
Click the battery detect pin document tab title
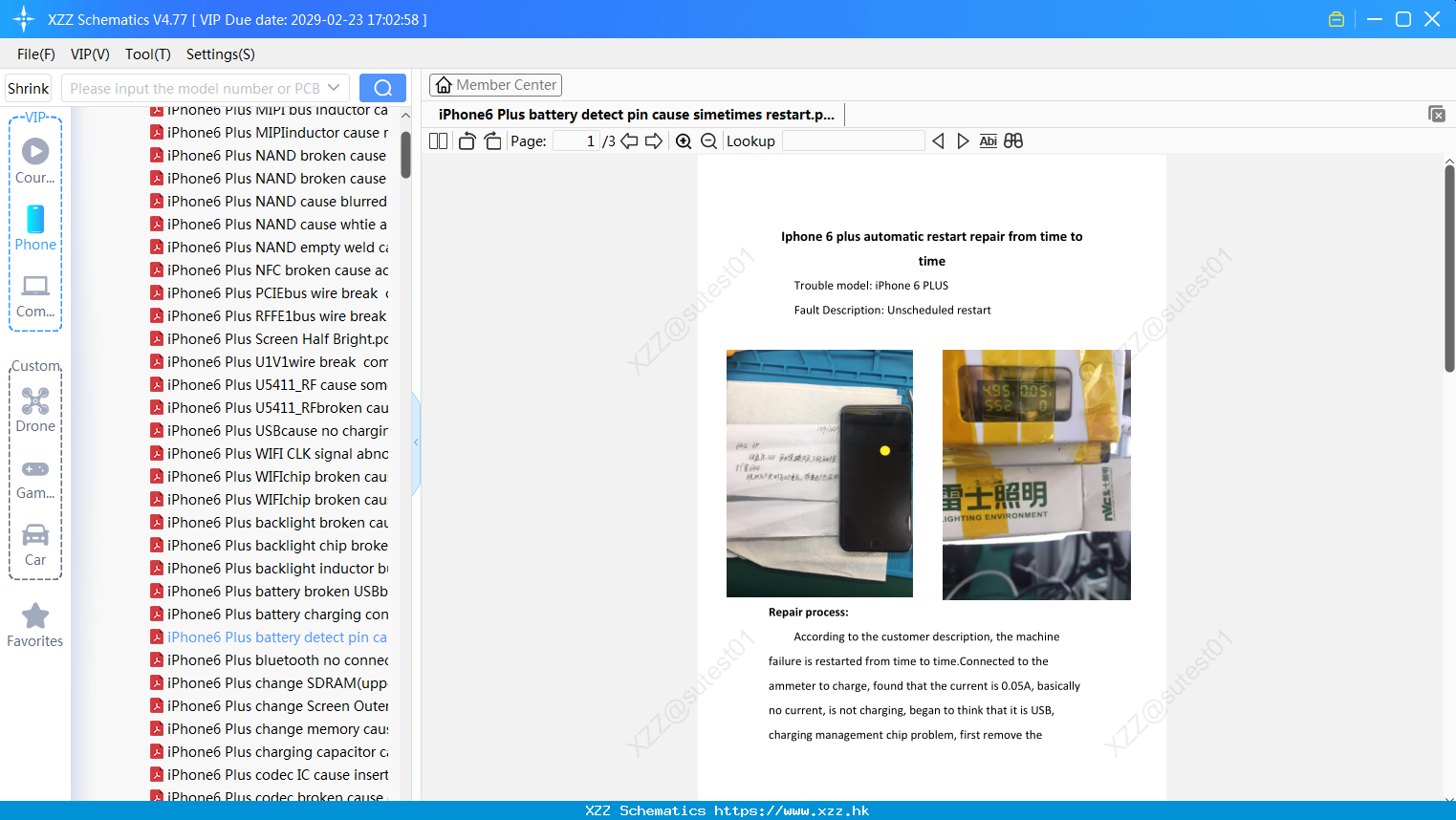click(x=637, y=115)
